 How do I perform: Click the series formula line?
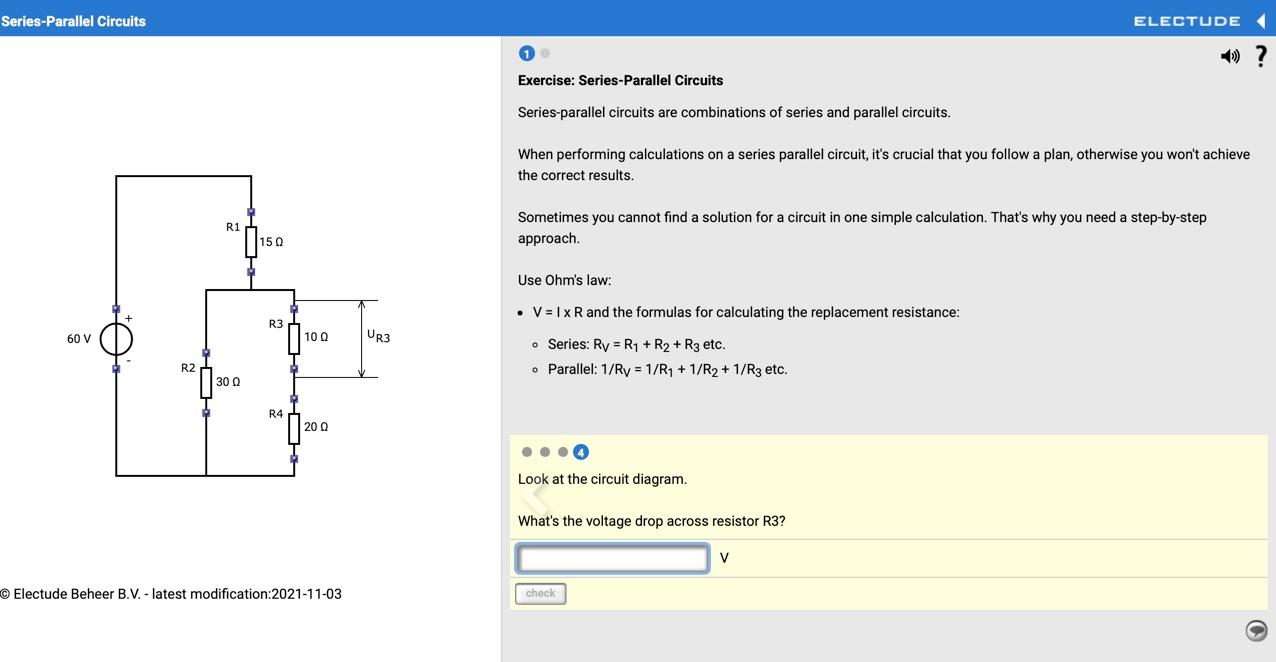(636, 345)
